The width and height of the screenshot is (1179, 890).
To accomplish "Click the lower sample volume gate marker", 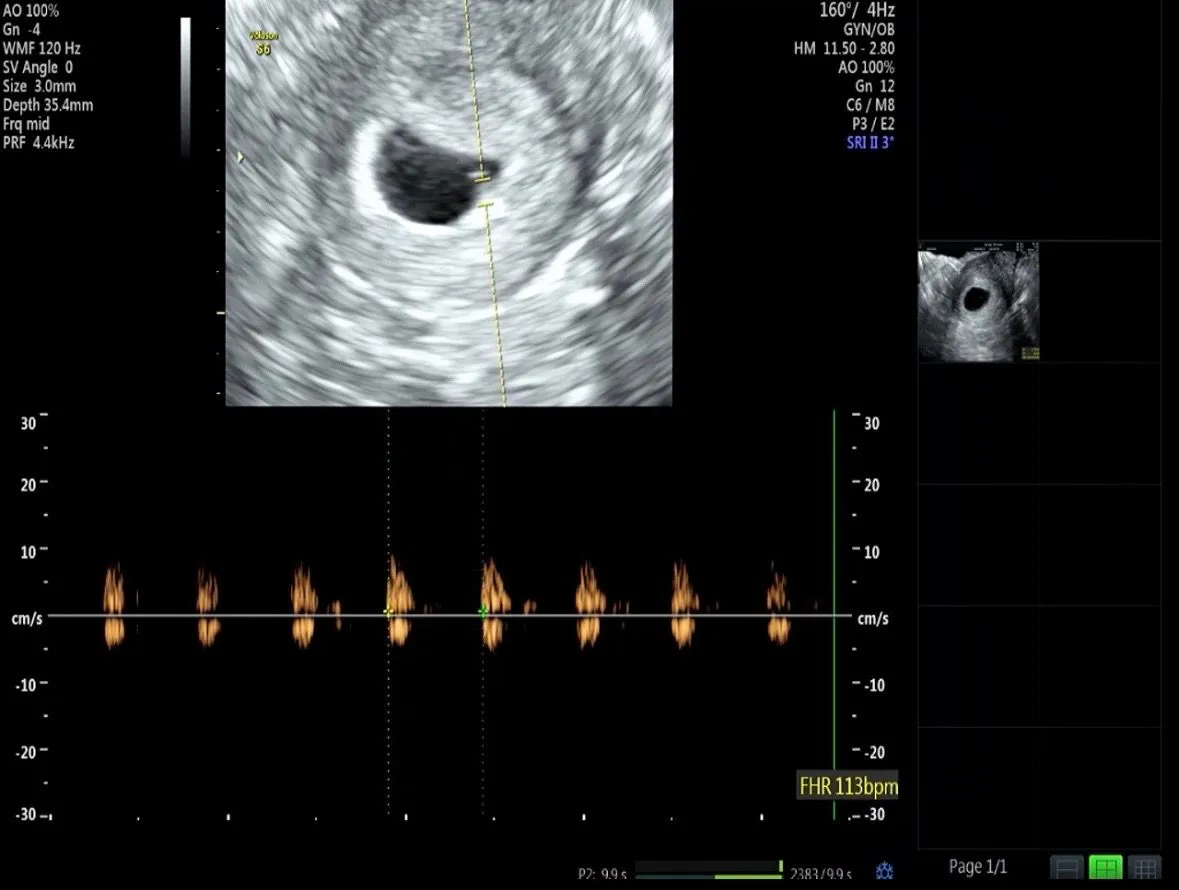I will coord(486,204).
